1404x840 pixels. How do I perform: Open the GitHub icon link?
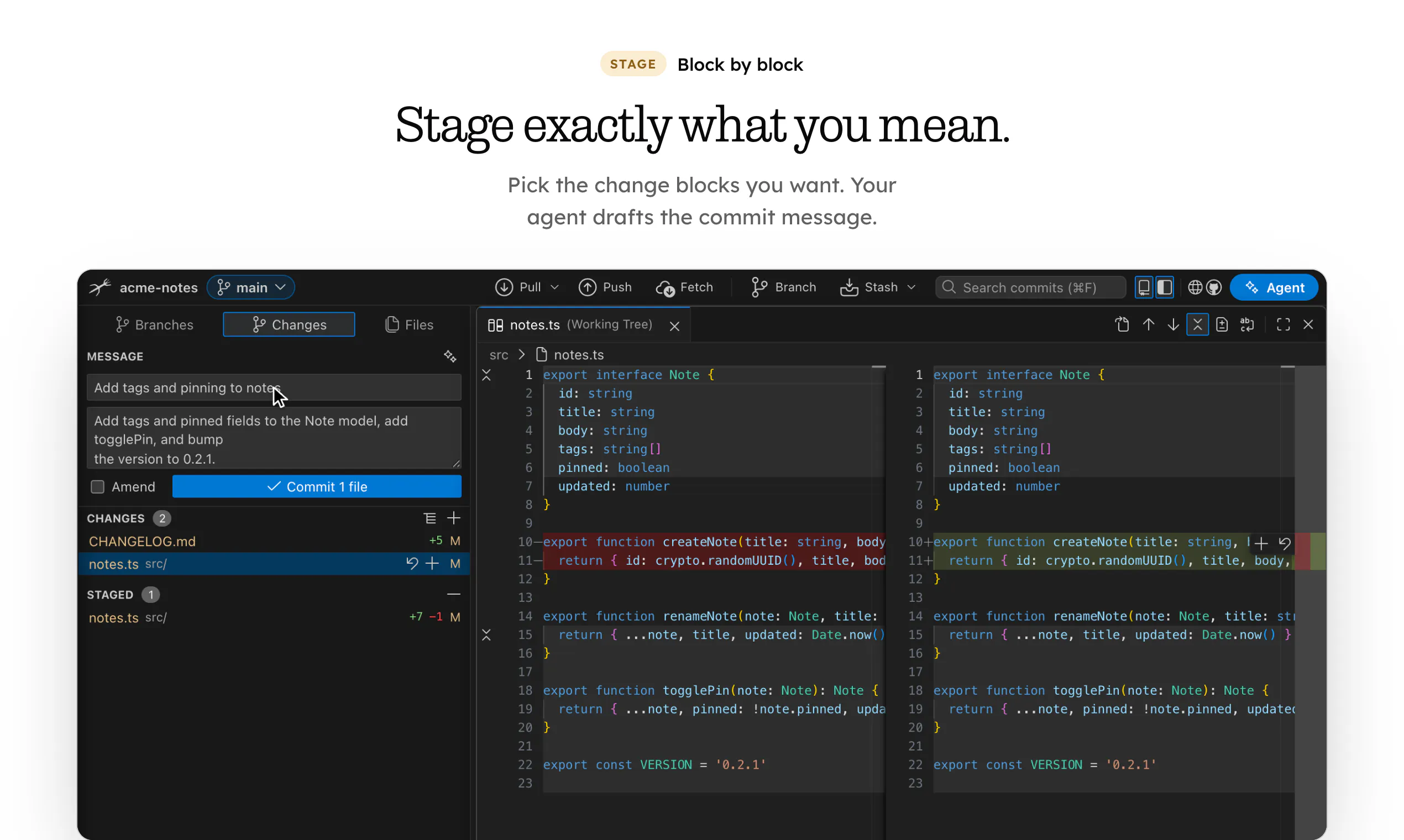[1214, 287]
